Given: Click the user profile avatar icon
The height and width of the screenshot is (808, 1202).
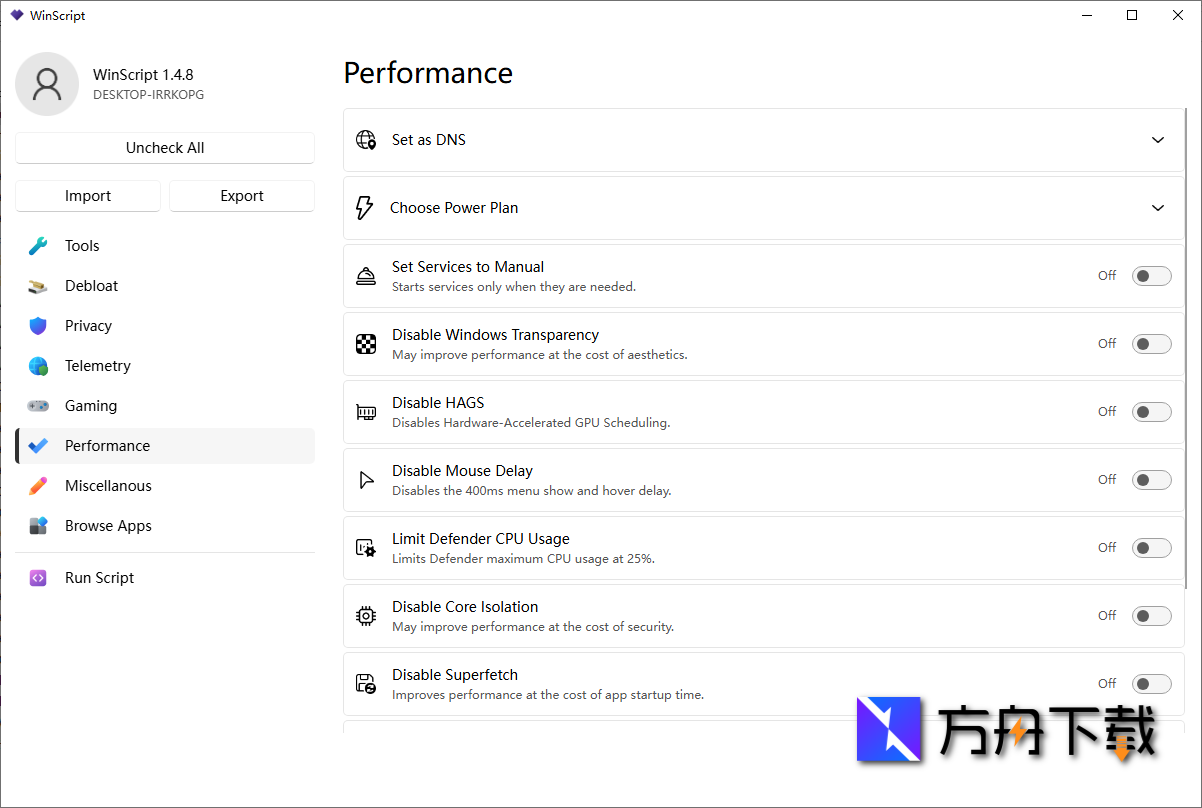Looking at the screenshot, I should click(47, 84).
